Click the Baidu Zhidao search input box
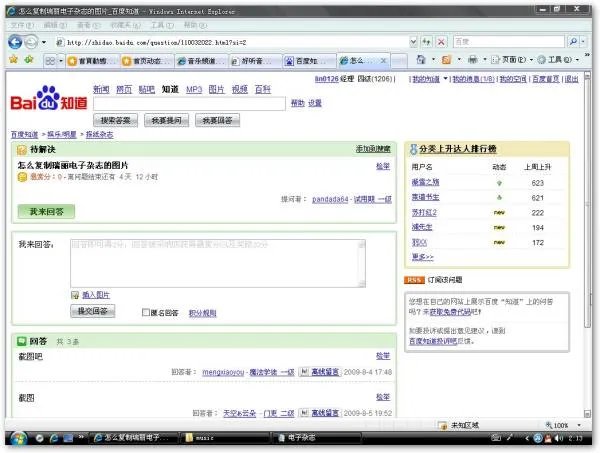Viewport: 600px width, 453px height. tap(189, 103)
